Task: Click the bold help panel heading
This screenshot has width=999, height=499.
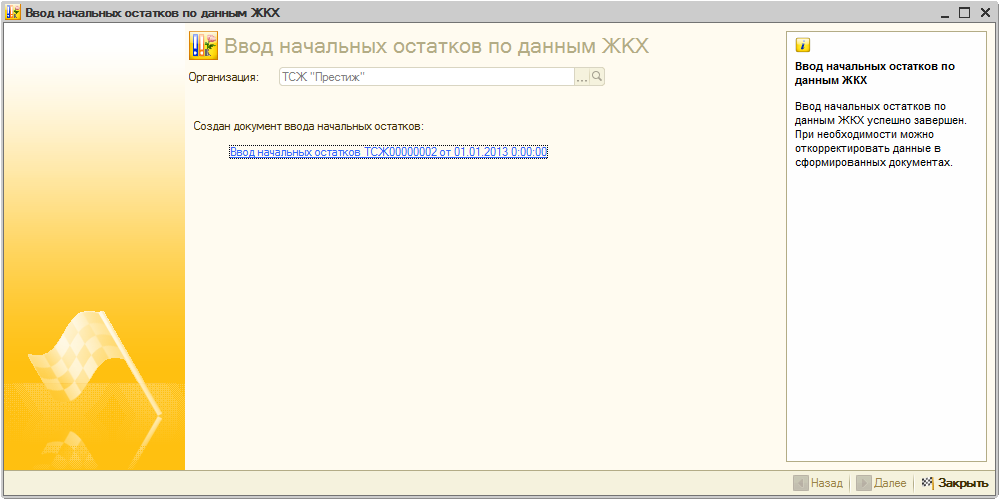Action: [875, 73]
